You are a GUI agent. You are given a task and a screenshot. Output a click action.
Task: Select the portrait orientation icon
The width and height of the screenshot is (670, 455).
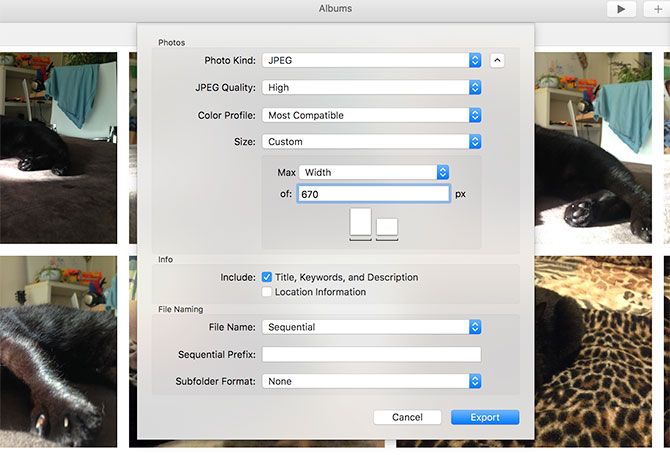click(360, 223)
